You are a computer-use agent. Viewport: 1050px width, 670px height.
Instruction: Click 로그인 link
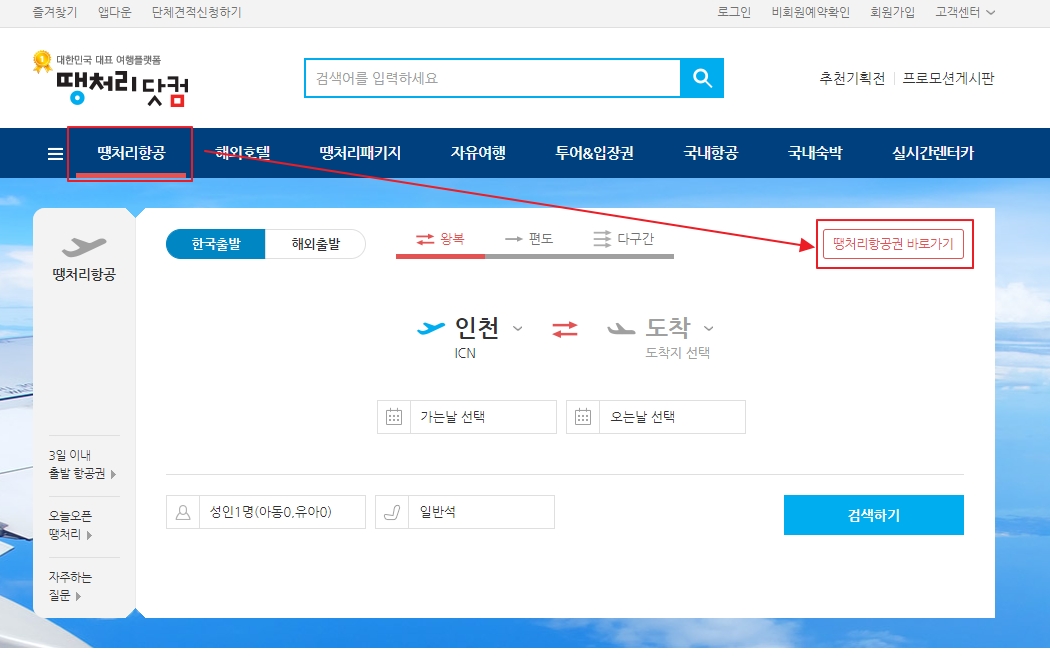point(734,12)
